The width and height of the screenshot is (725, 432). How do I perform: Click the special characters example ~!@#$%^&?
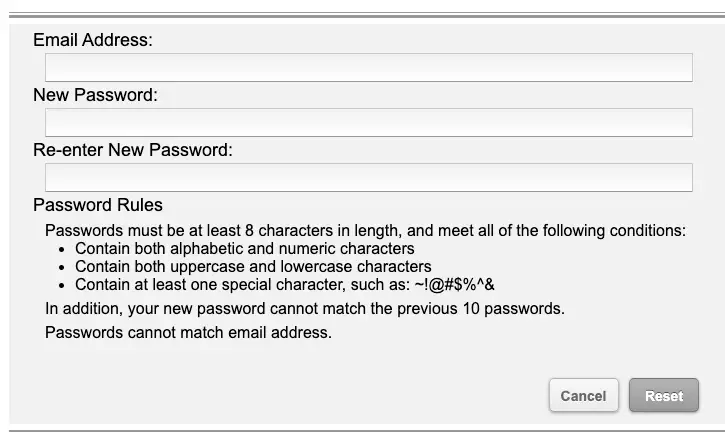[454, 284]
